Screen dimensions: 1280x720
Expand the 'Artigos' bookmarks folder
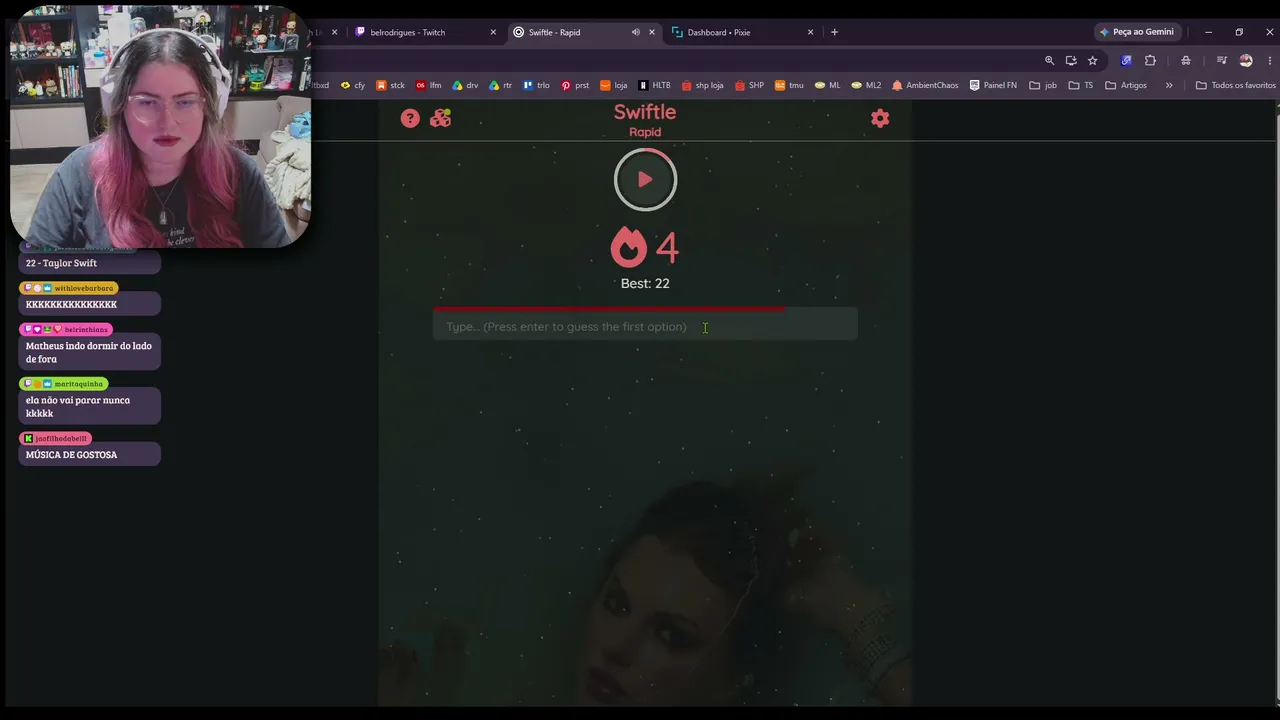pyautogui.click(x=1126, y=85)
